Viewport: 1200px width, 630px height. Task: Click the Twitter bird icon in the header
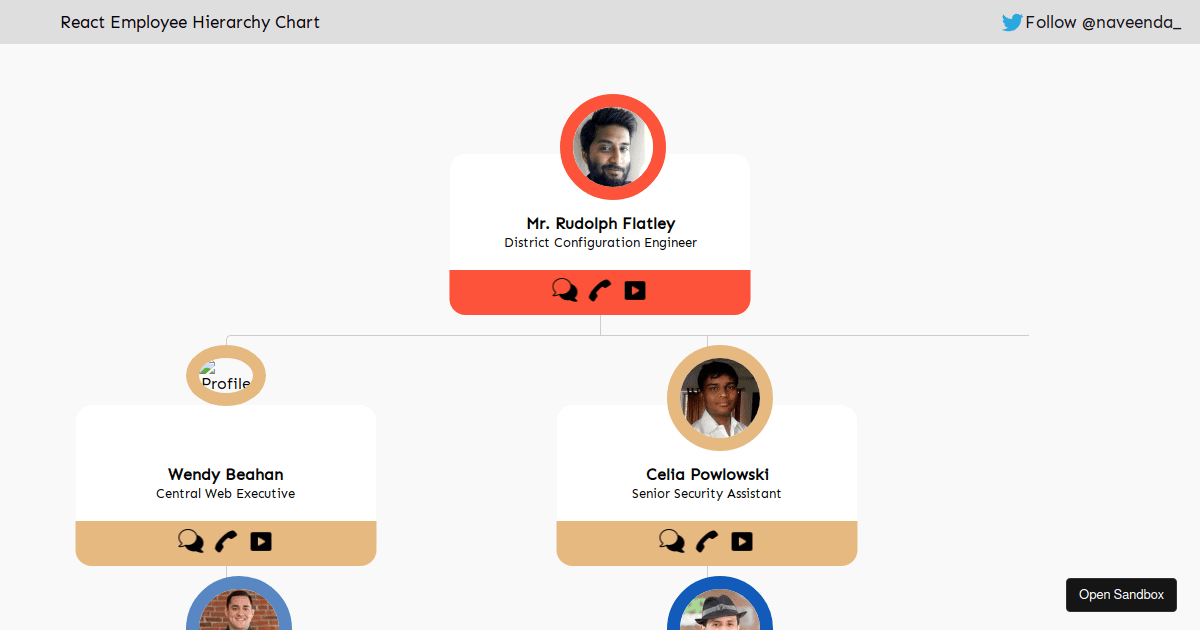[x=1011, y=21]
